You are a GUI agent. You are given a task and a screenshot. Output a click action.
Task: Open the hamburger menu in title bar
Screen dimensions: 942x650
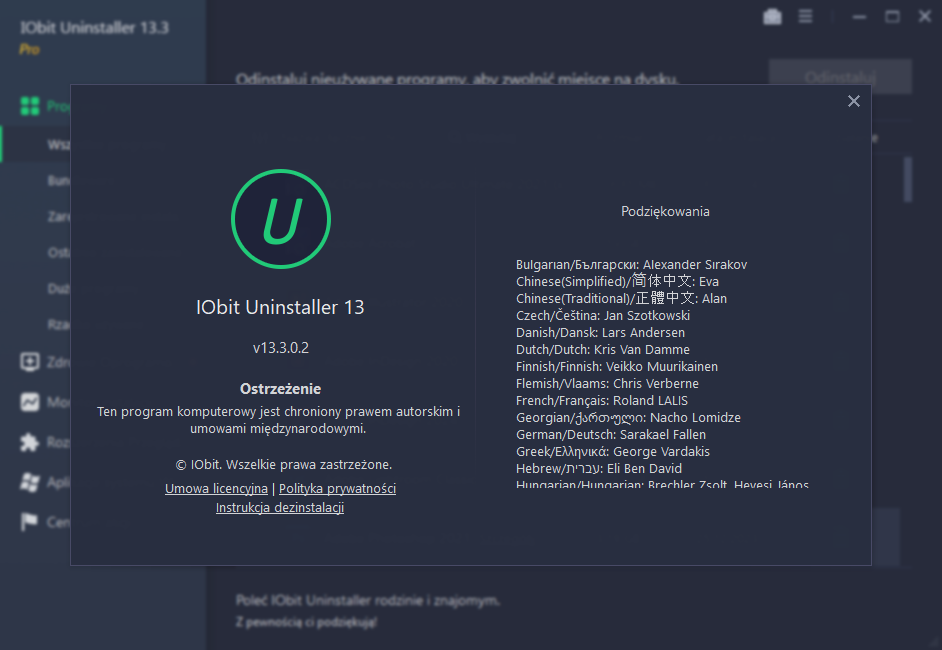click(x=805, y=17)
